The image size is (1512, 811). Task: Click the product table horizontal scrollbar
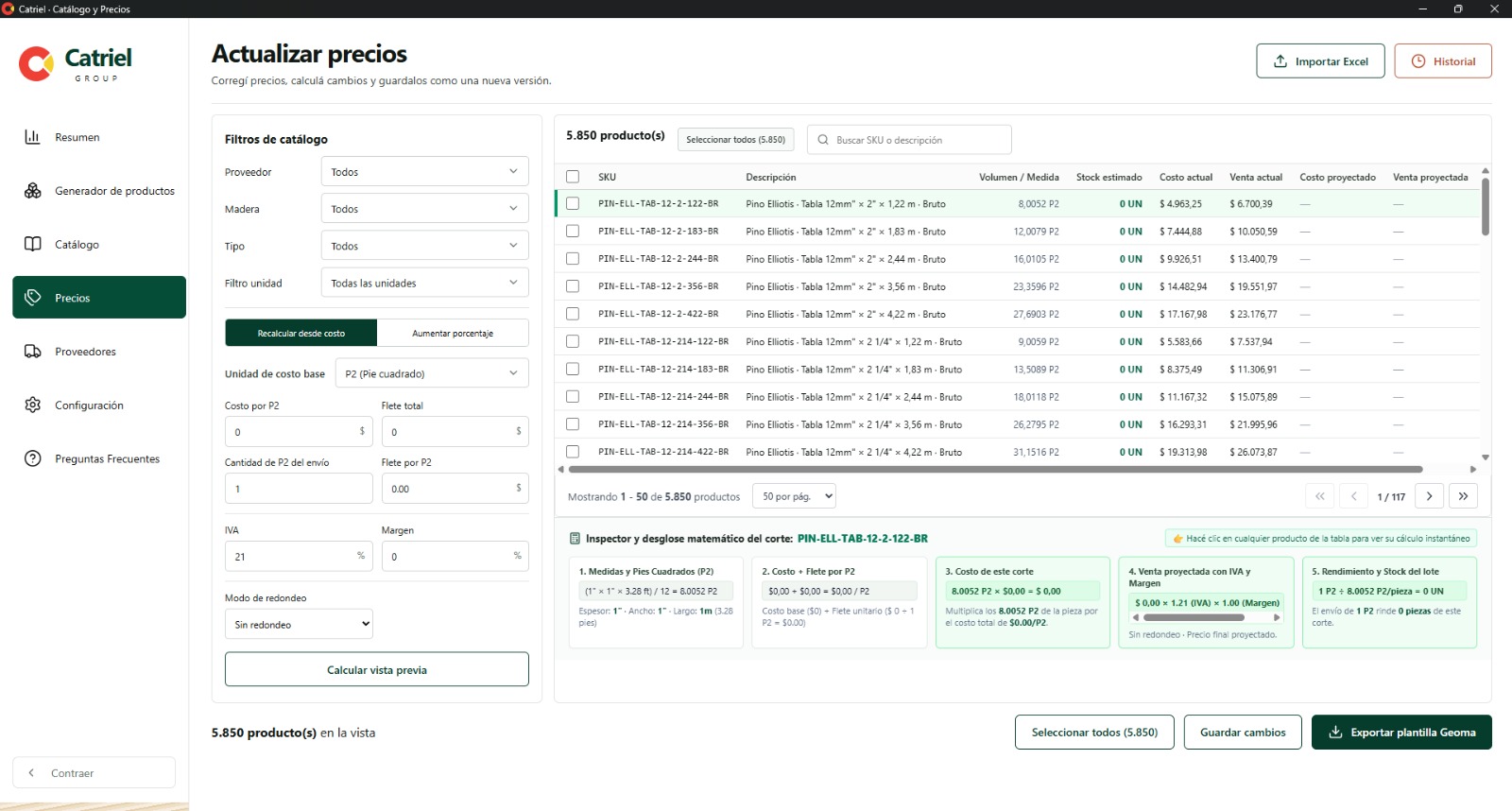pyautogui.click(x=995, y=469)
